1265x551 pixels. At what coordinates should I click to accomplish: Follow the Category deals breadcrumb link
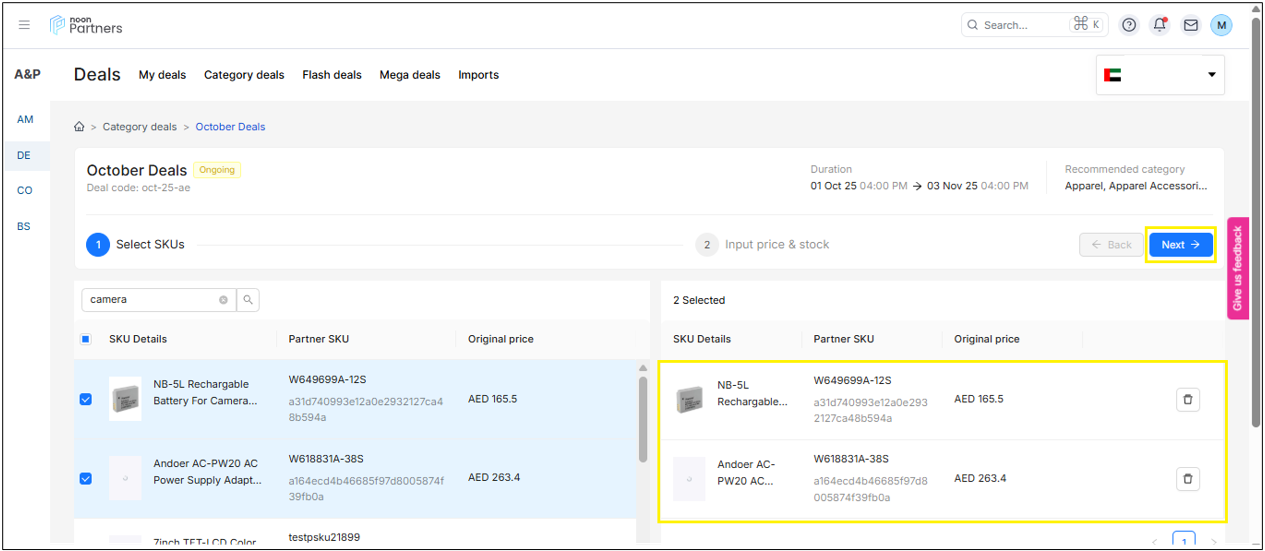tap(139, 127)
